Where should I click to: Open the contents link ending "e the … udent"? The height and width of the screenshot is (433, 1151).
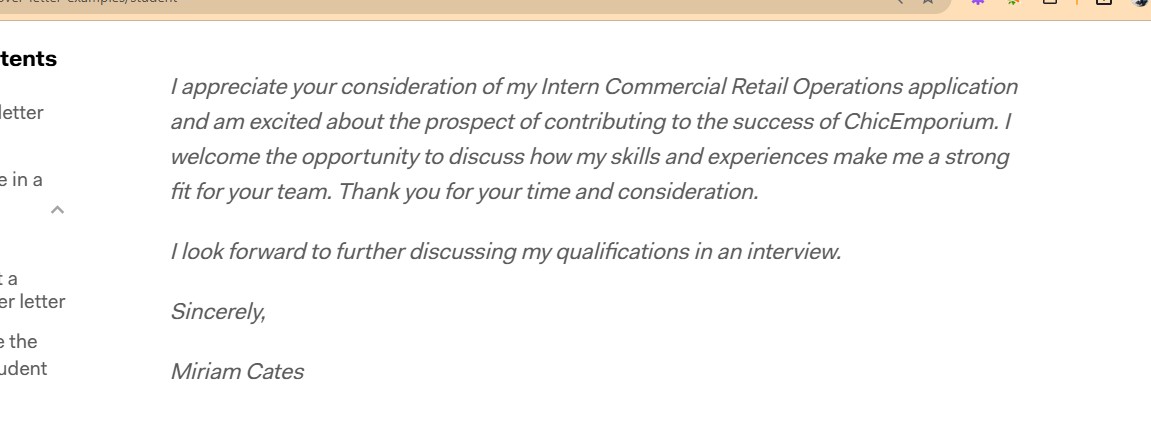tap(23, 355)
